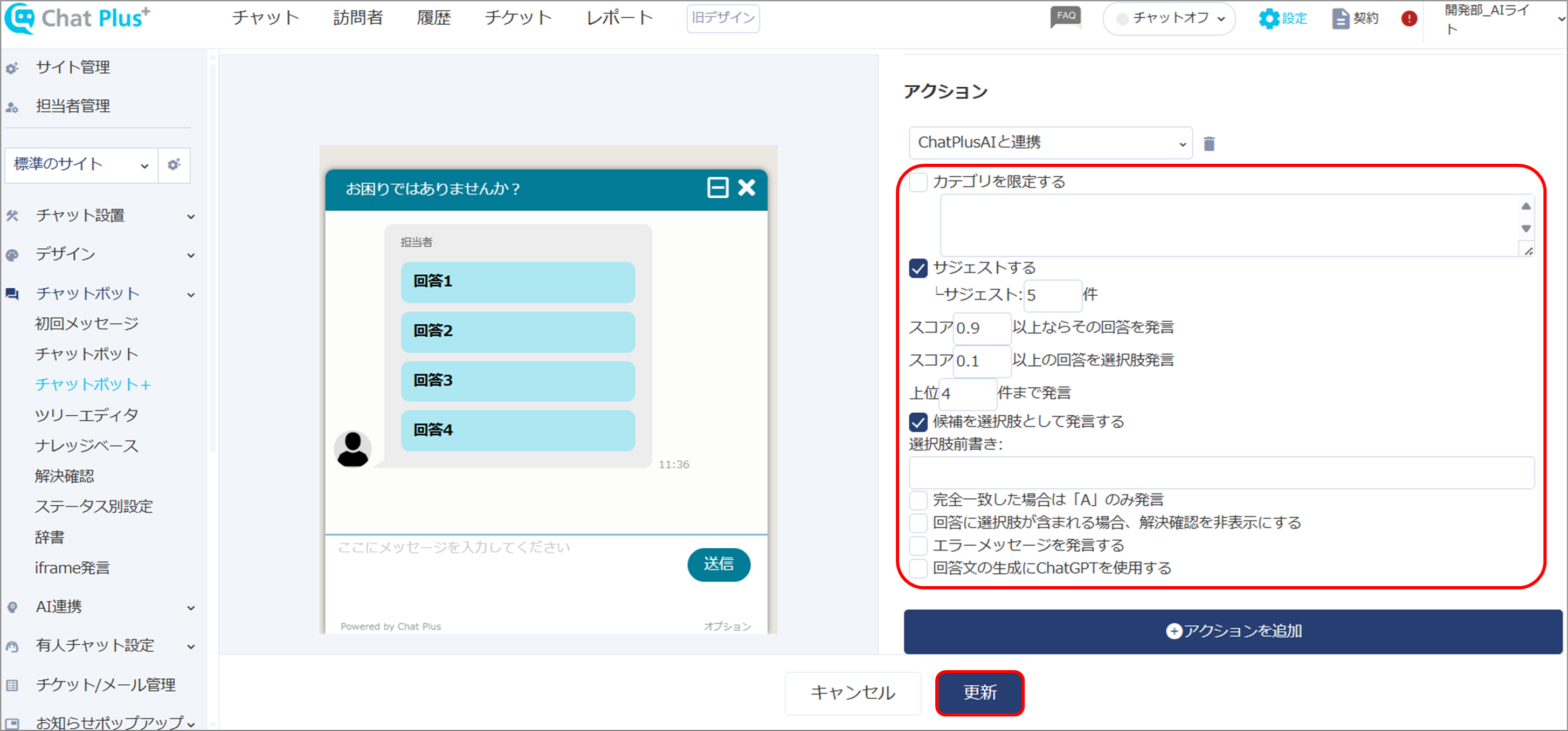Click the plus icon on アクションを追加
Image resolution: width=1568 pixels, height=731 pixels.
click(x=1174, y=631)
